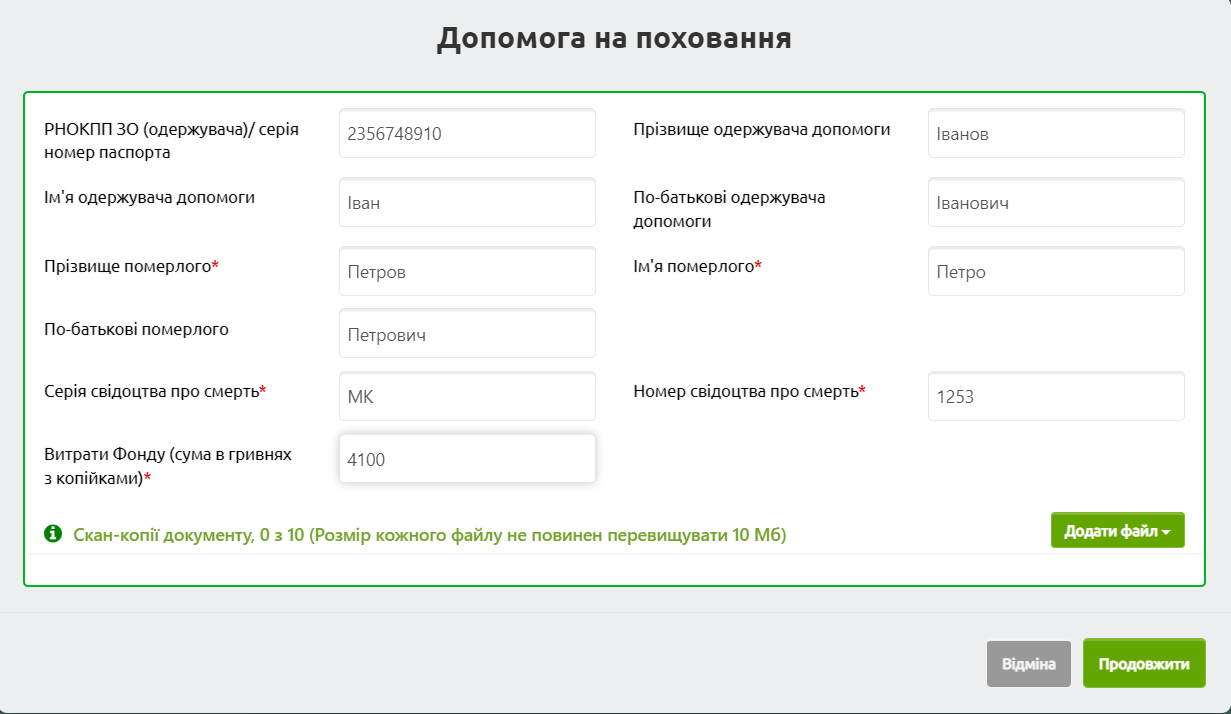Click the По-батькові одержувача допомоги input field

pos(1056,203)
